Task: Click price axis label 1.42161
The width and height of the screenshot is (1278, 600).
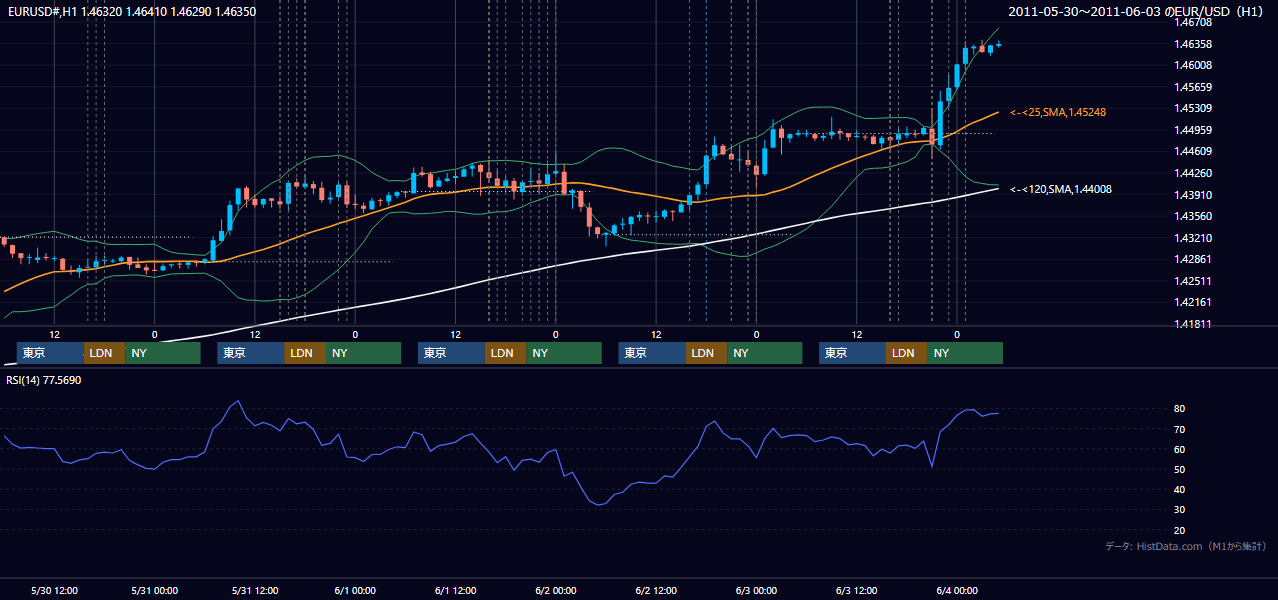Action: (x=1193, y=302)
